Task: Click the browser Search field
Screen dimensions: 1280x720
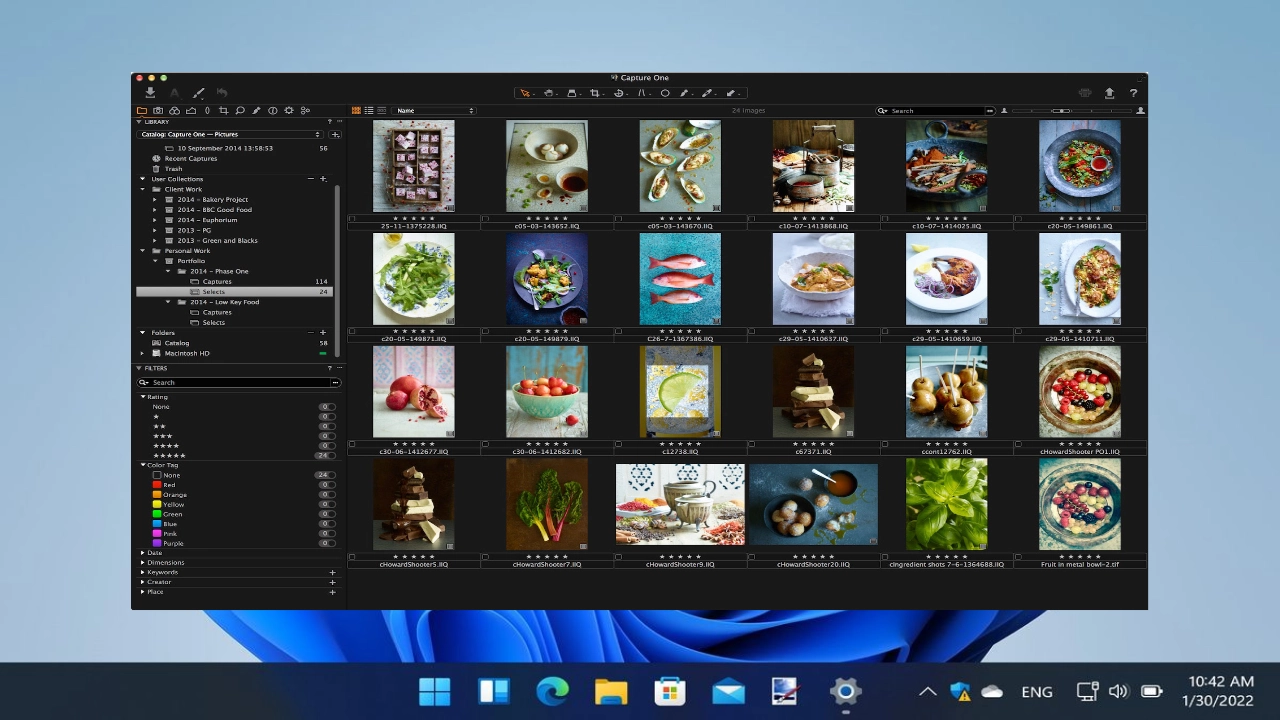Action: (935, 110)
